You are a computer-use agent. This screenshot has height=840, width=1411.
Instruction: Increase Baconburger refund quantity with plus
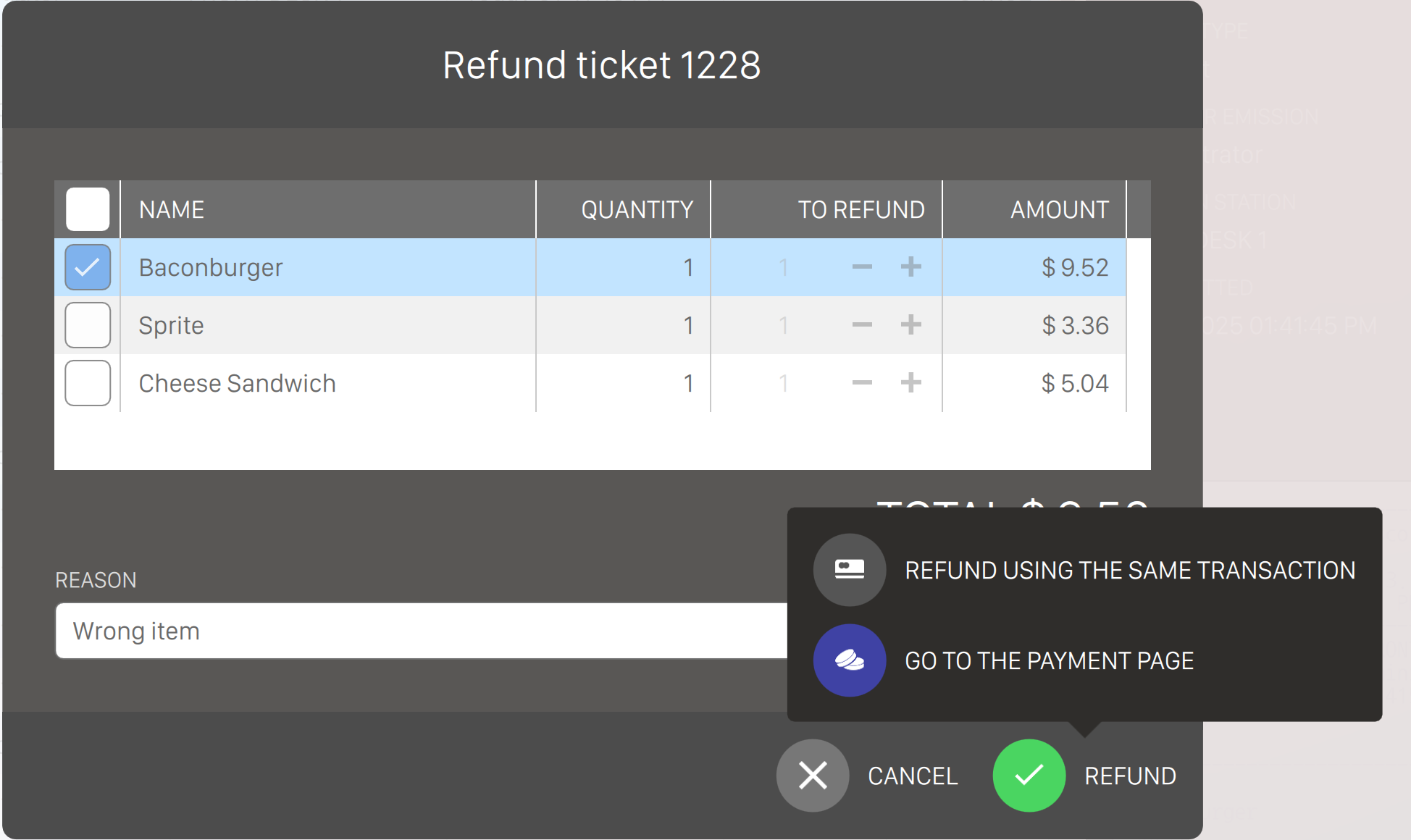tap(911, 267)
